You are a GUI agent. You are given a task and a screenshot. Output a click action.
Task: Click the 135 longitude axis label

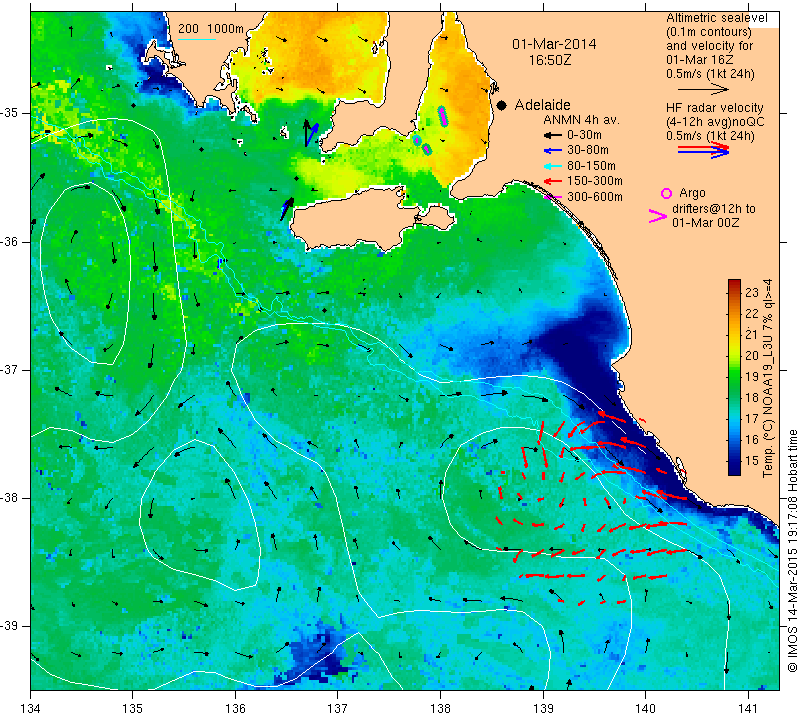(x=133, y=709)
